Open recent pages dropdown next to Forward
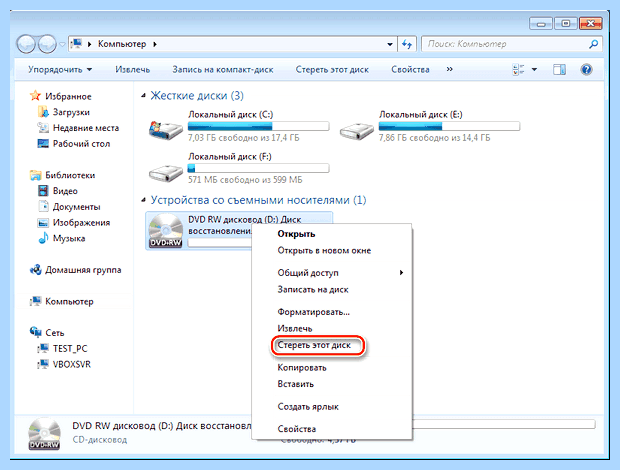 coord(62,44)
